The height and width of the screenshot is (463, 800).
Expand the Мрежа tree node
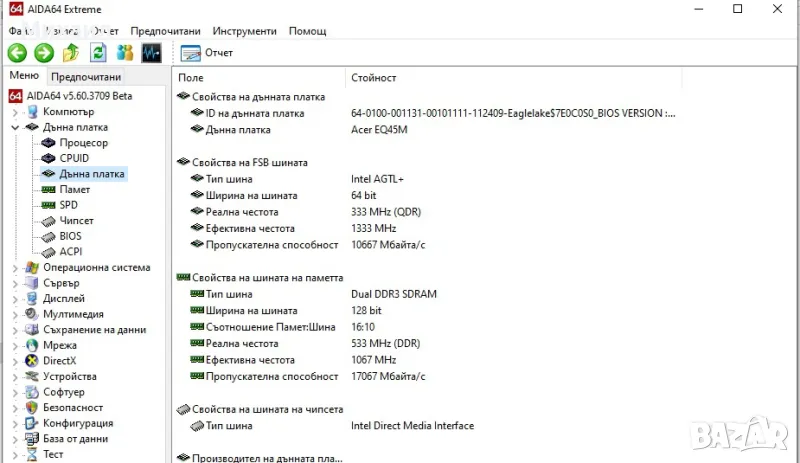15,345
